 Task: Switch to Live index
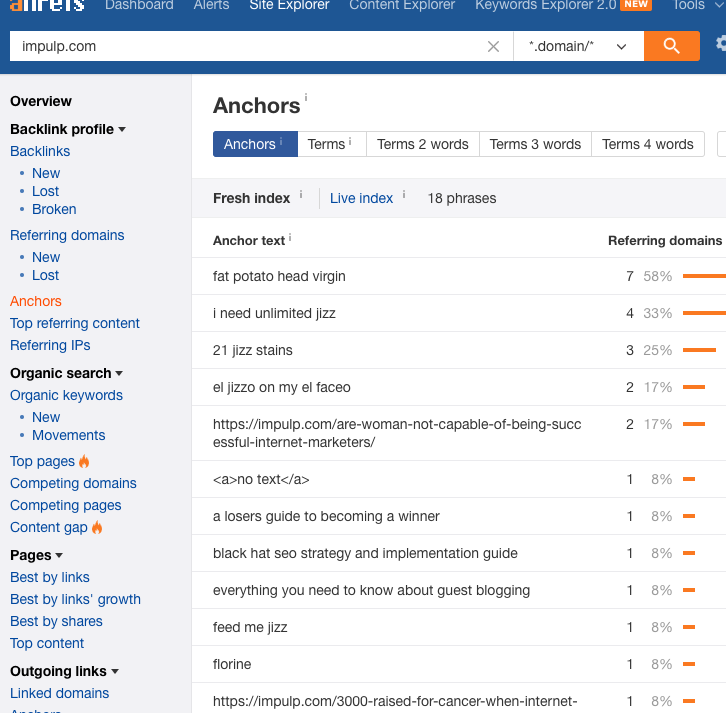point(361,198)
